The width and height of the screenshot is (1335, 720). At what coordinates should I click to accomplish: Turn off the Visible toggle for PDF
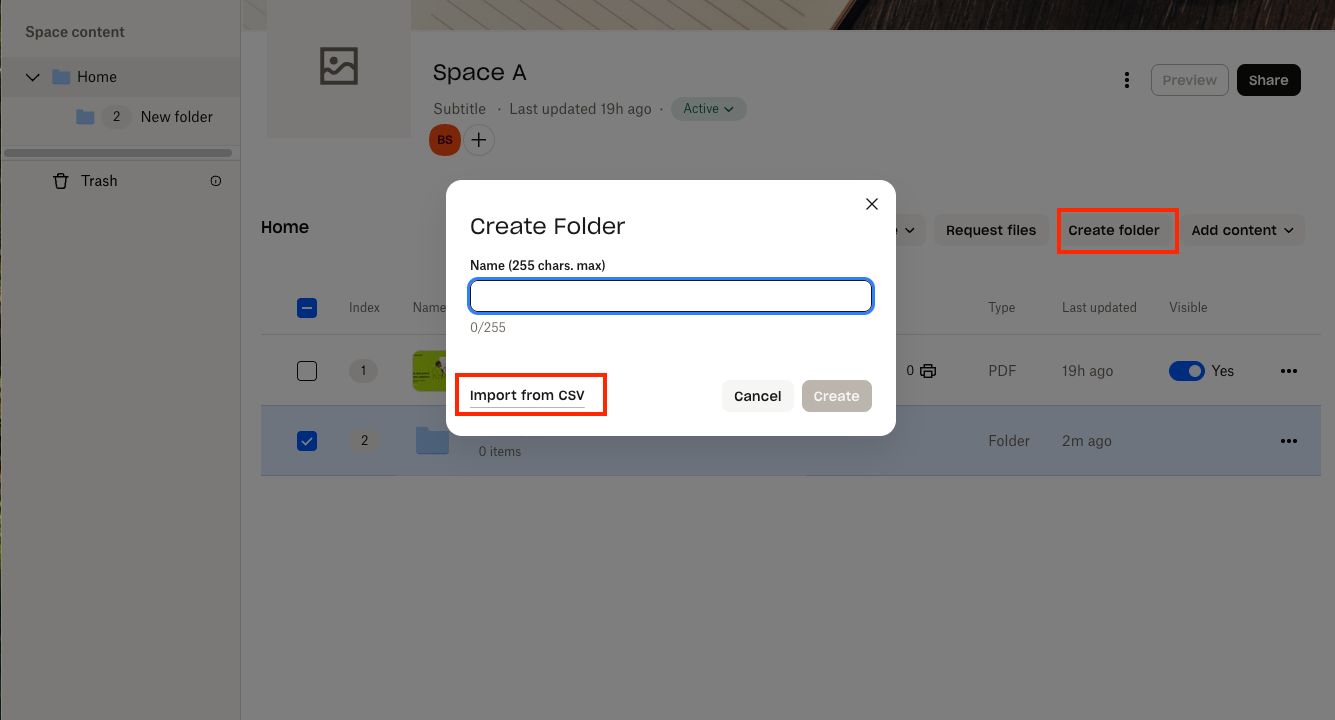pos(1186,371)
